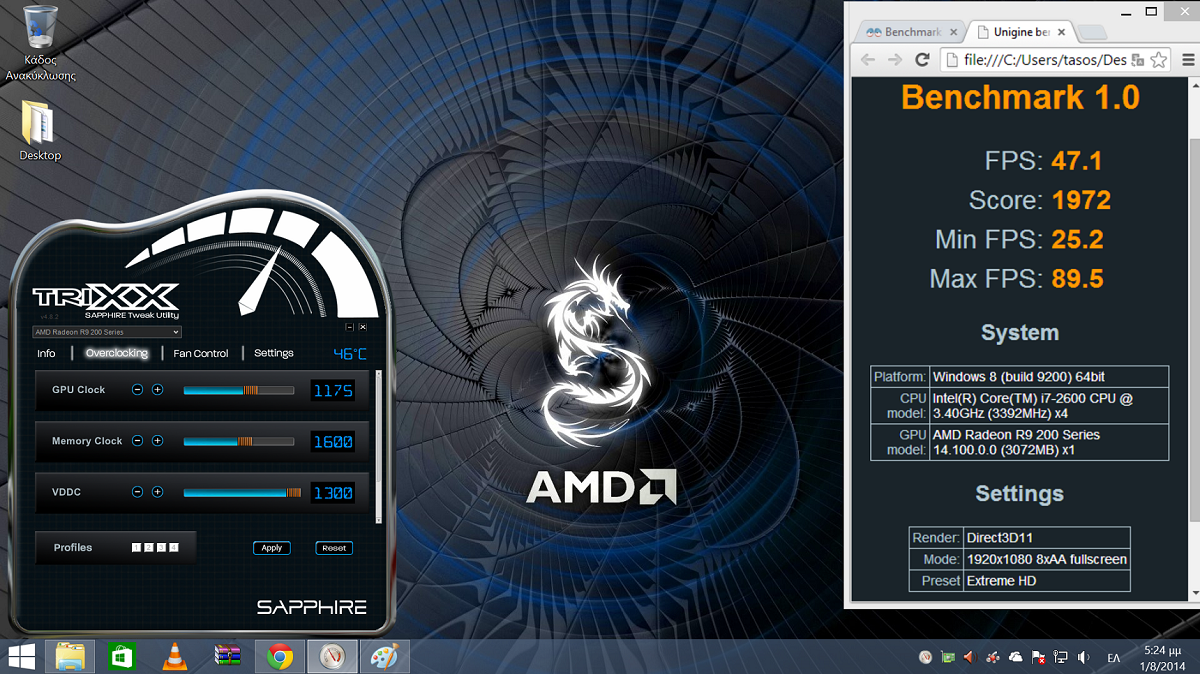This screenshot has height=674, width=1200.
Task: Select the Unigine benchmark browser tab
Action: click(1020, 32)
